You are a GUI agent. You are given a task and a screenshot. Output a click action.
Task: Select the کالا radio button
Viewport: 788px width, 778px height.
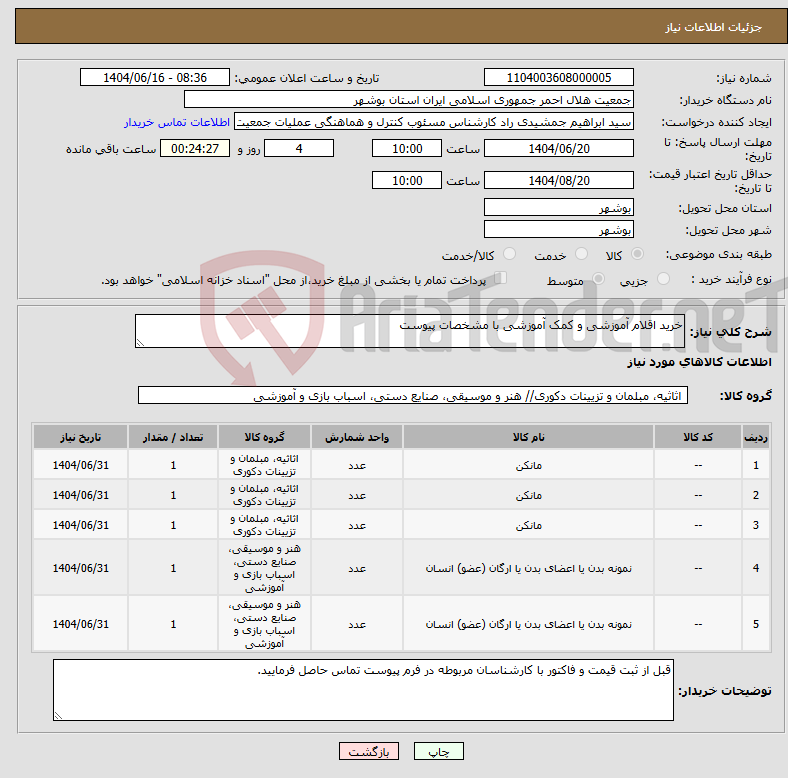pos(637,254)
